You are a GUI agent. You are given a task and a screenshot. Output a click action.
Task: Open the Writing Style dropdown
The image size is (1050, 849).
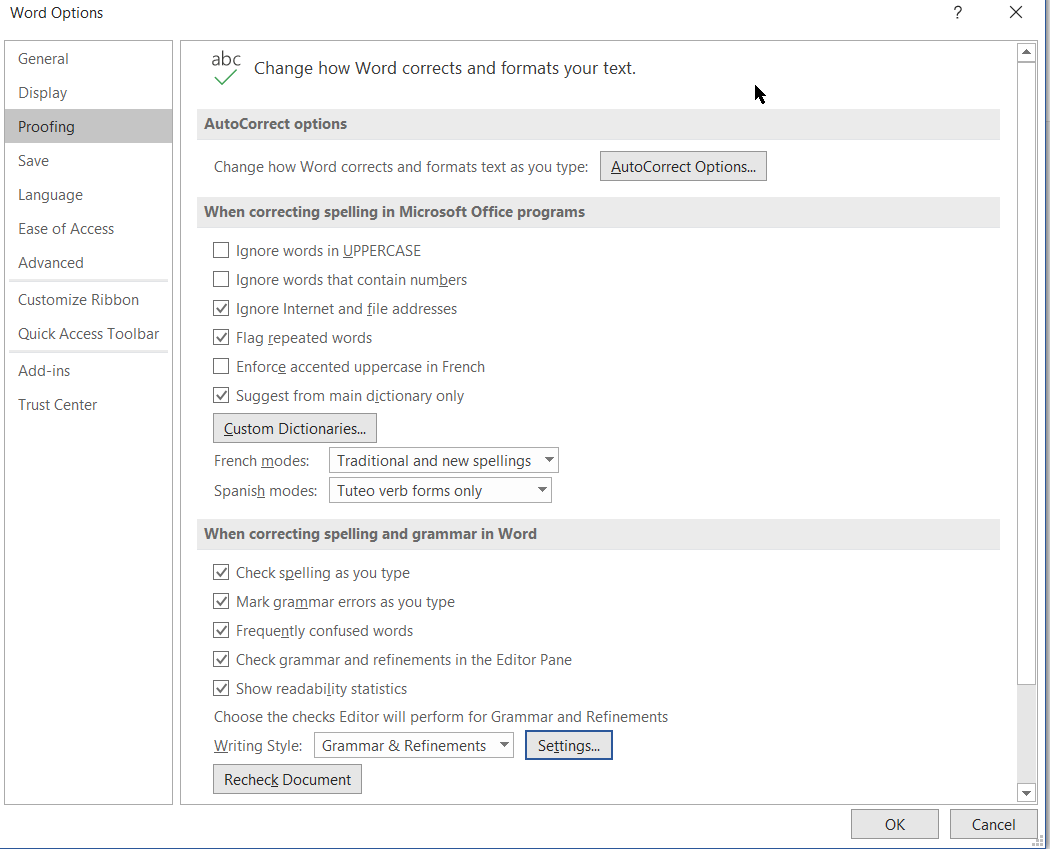(414, 745)
